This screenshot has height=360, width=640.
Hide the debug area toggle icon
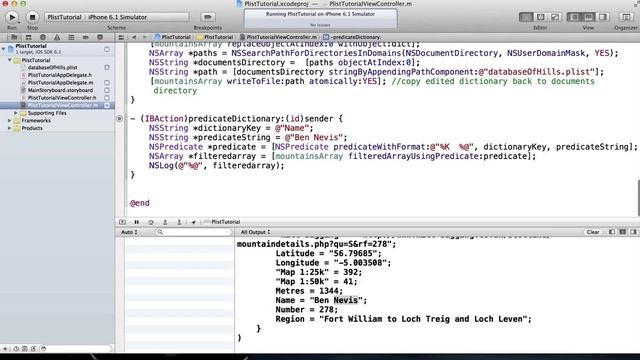tap(122, 222)
